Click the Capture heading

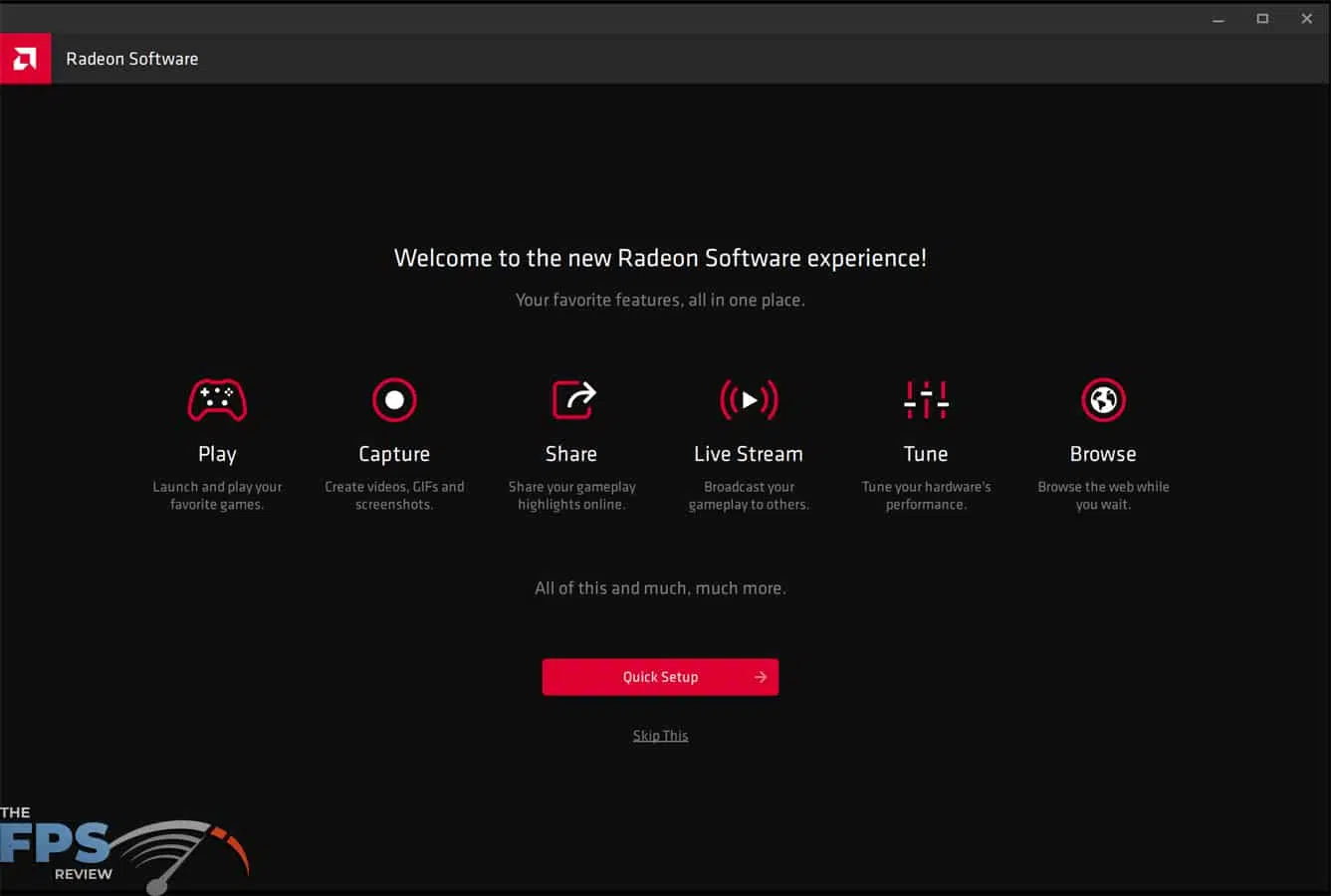394,454
